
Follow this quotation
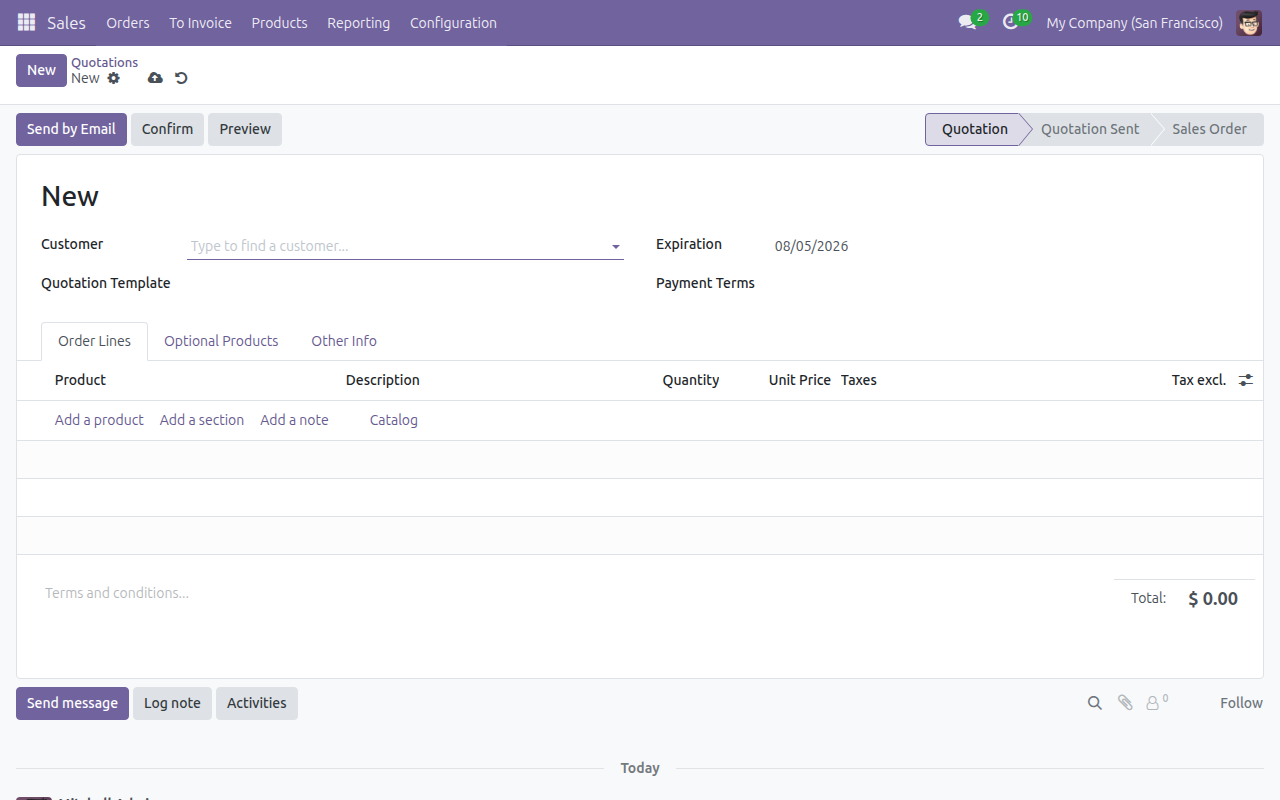(x=1241, y=703)
